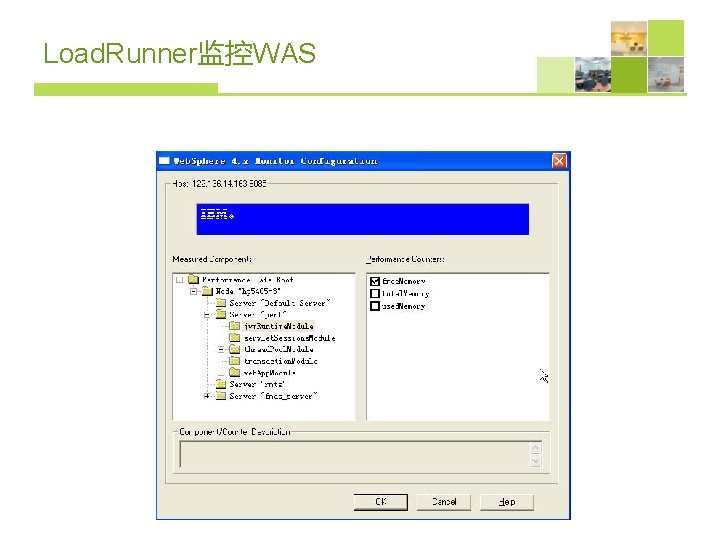The width and height of the screenshot is (720, 540).
Task: Check the totalMemory counter checkbox
Action: pos(375,293)
